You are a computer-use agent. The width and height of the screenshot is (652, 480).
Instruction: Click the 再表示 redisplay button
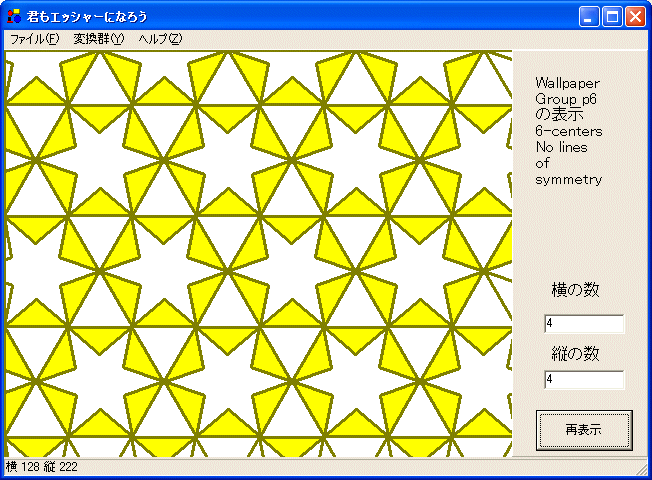[x=584, y=430]
